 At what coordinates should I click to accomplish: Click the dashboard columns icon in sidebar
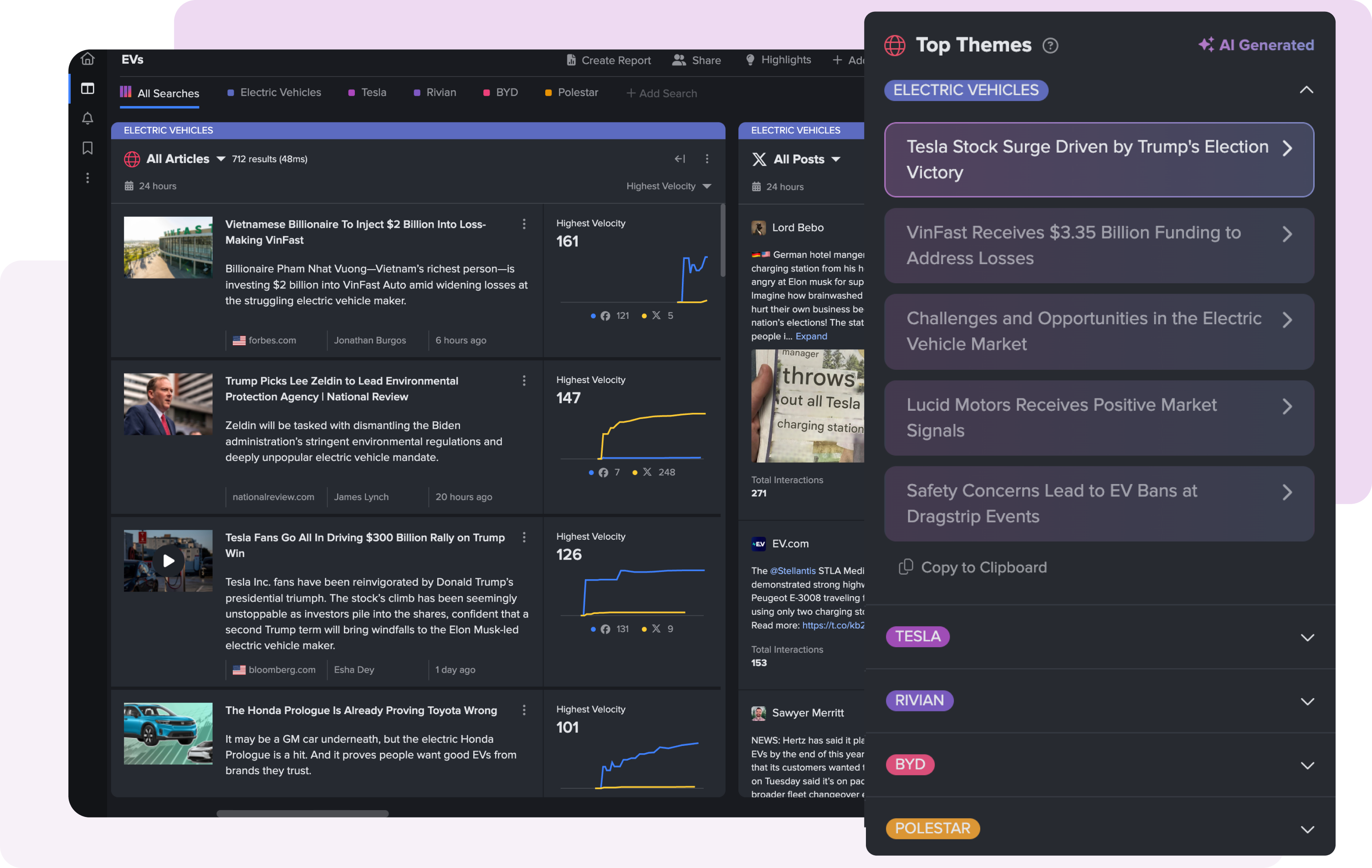pos(87,88)
